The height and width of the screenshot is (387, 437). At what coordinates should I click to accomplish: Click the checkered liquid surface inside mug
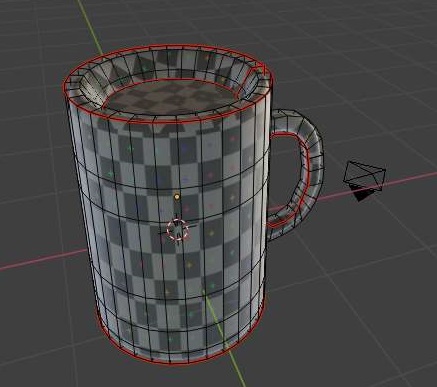(173, 97)
